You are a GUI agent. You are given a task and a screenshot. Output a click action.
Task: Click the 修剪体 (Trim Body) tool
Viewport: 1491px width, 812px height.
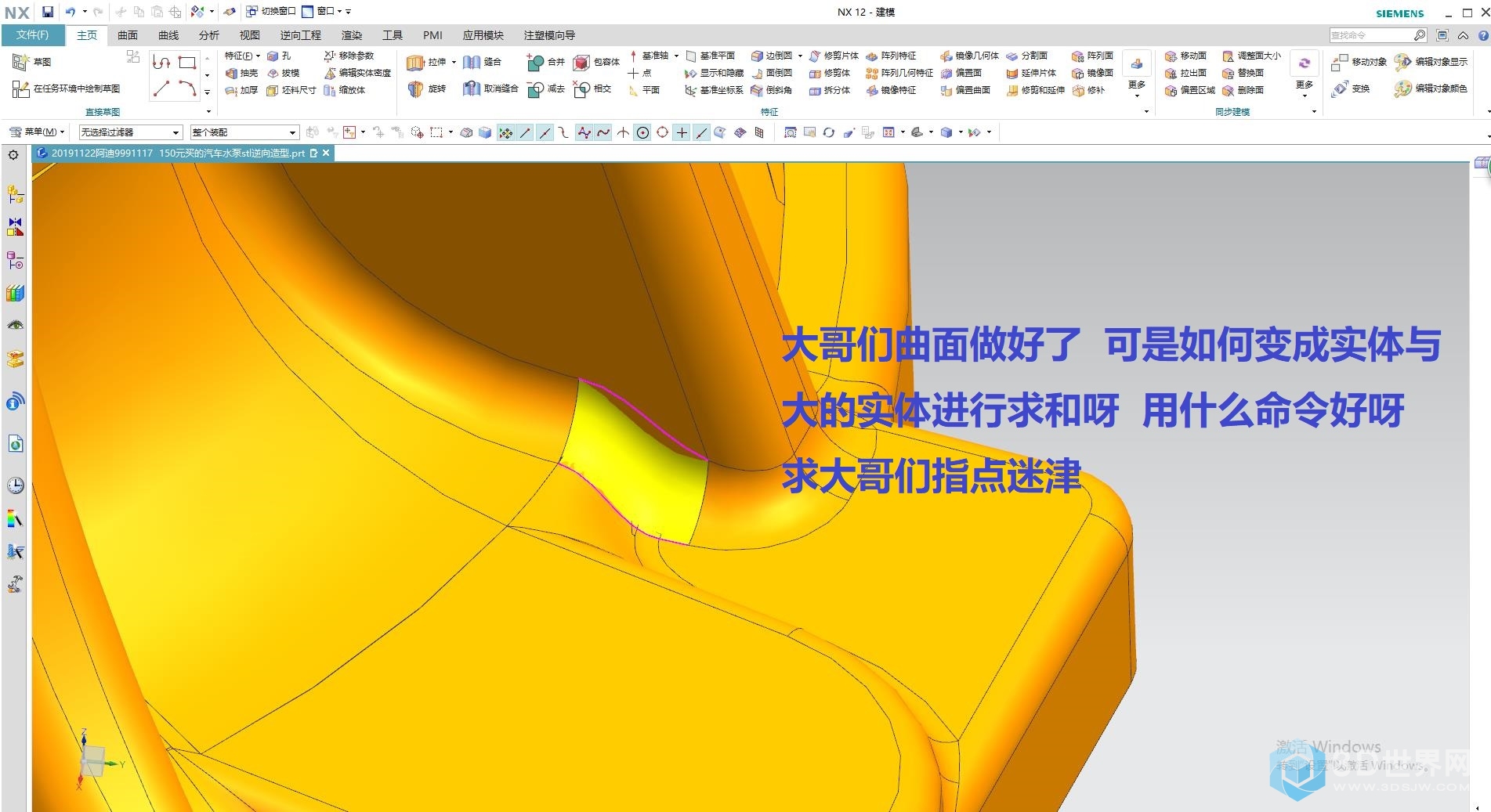click(830, 73)
